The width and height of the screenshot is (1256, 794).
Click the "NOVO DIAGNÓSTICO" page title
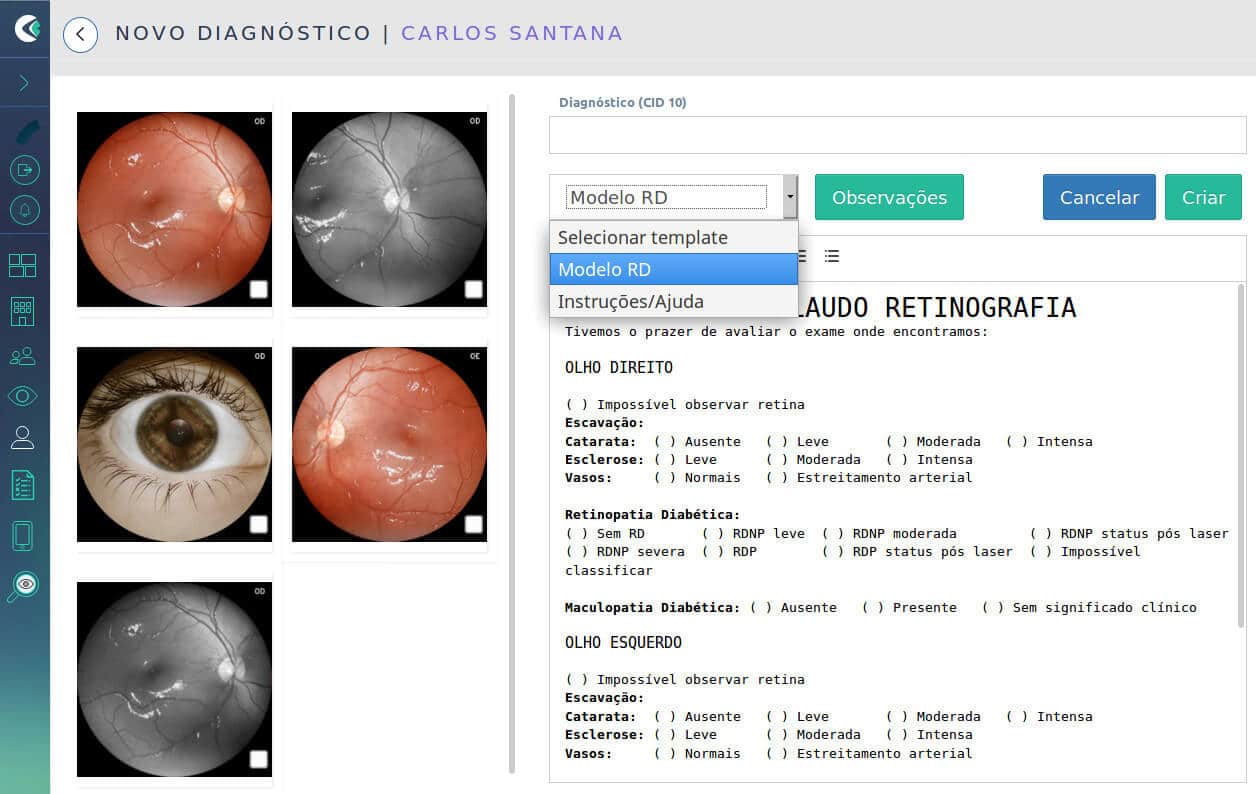(243, 33)
